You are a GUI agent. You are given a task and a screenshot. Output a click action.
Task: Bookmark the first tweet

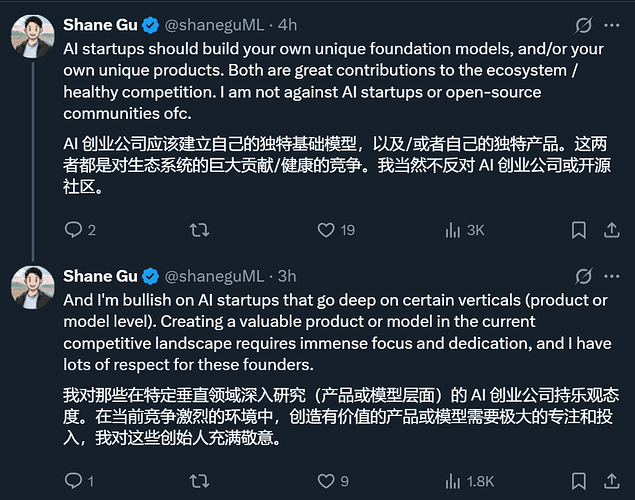(x=579, y=230)
